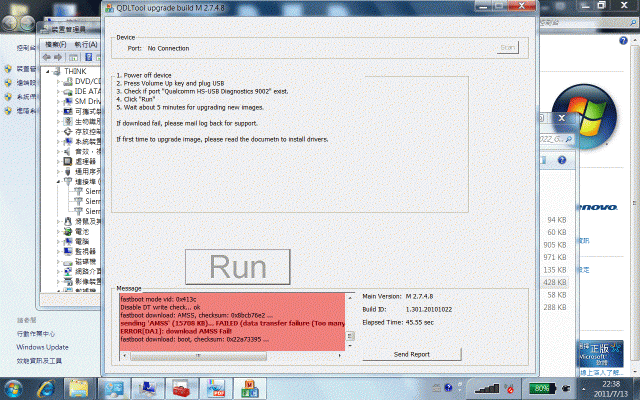The height and width of the screenshot is (400, 640).
Task: Click the show console tree toolbar icon
Action: point(73,57)
